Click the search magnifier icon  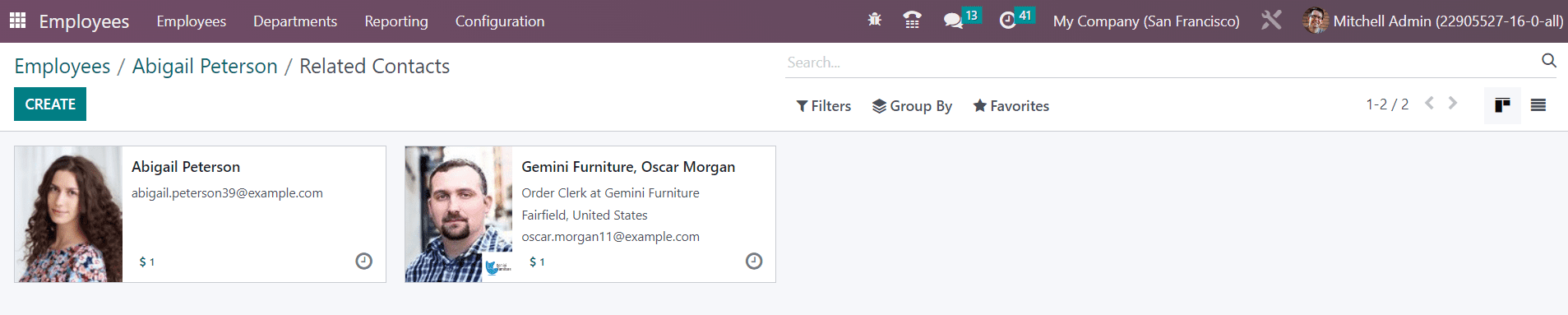[x=1549, y=61]
